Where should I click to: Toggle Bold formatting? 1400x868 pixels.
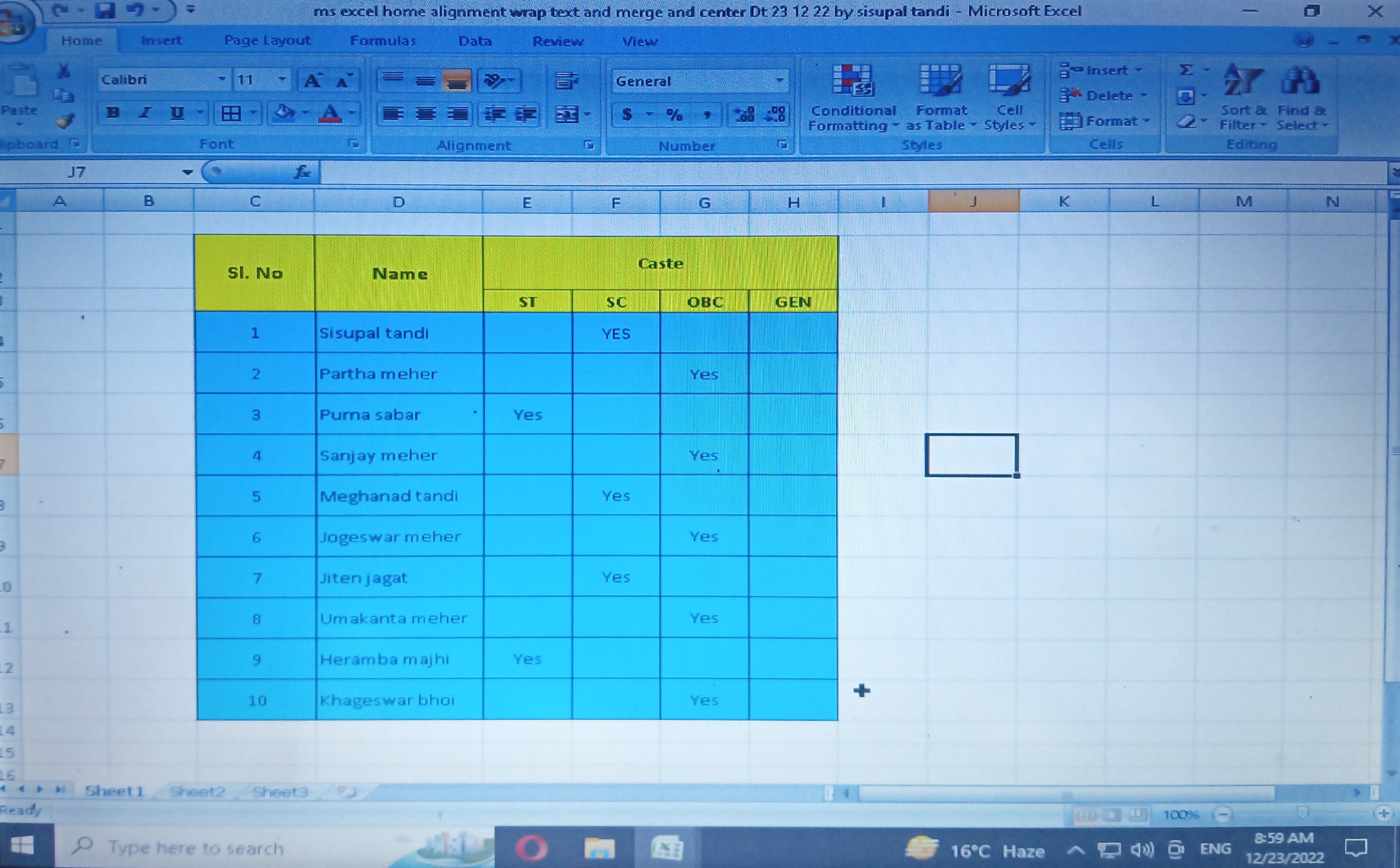(x=113, y=113)
